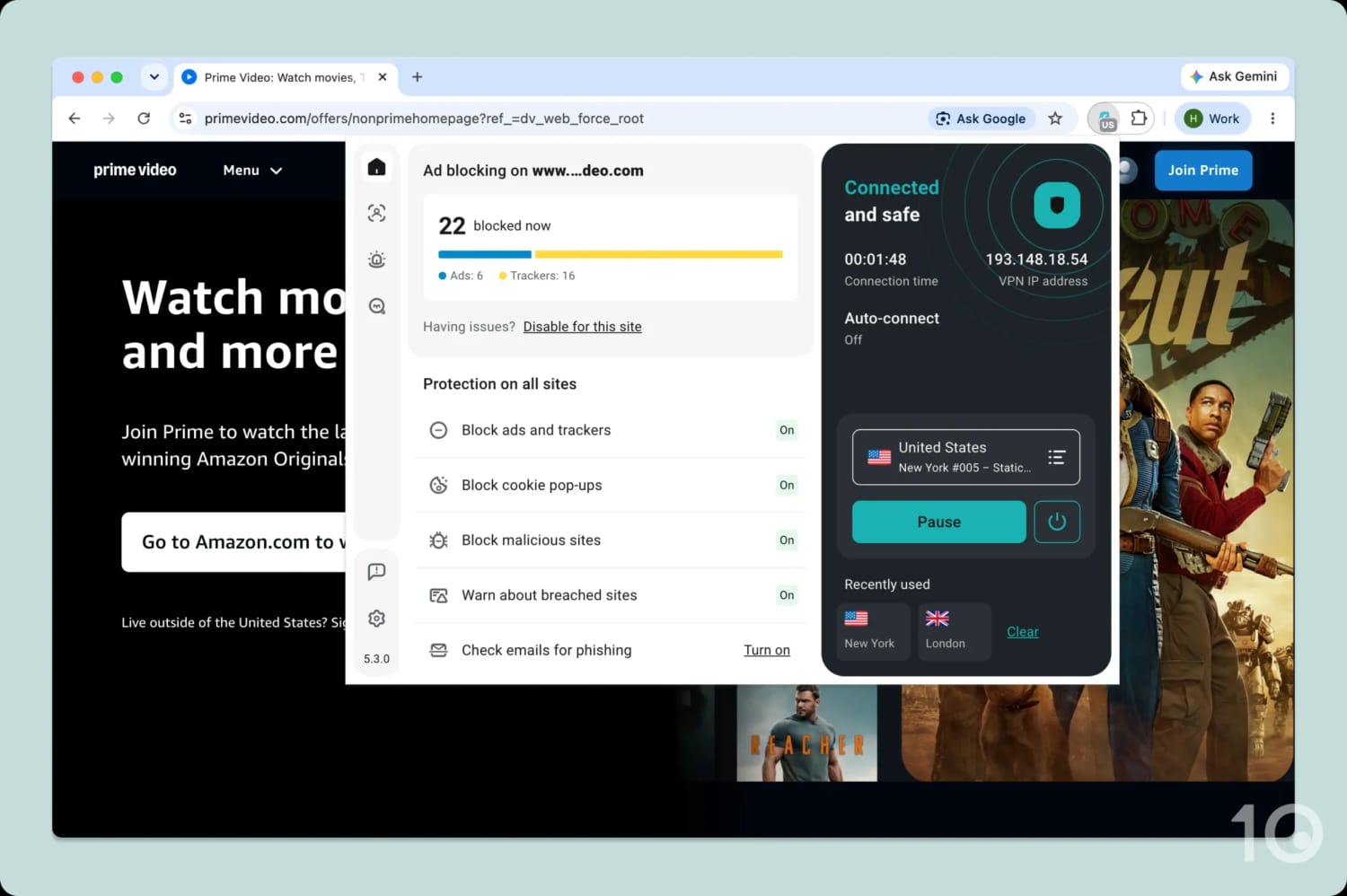
Task: Click the teal shield VPN logo
Action: pos(1057,206)
